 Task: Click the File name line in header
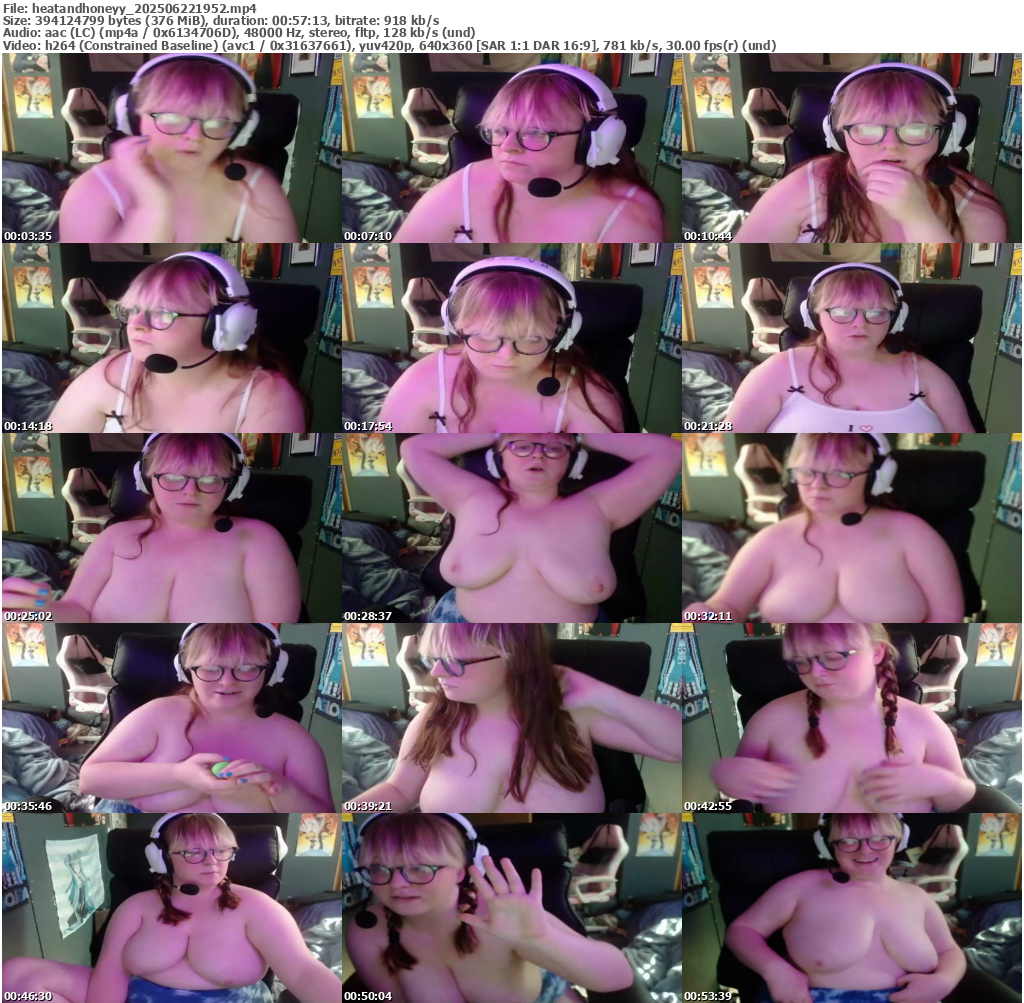(x=130, y=7)
